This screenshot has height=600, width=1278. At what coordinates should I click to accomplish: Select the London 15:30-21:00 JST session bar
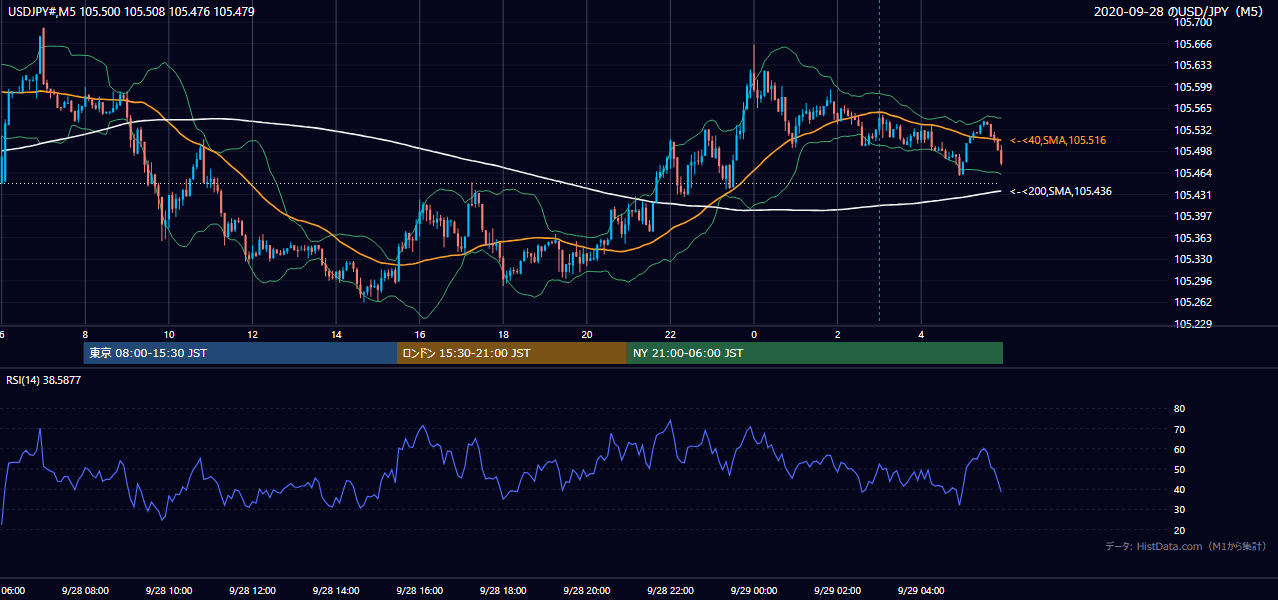(x=512, y=353)
